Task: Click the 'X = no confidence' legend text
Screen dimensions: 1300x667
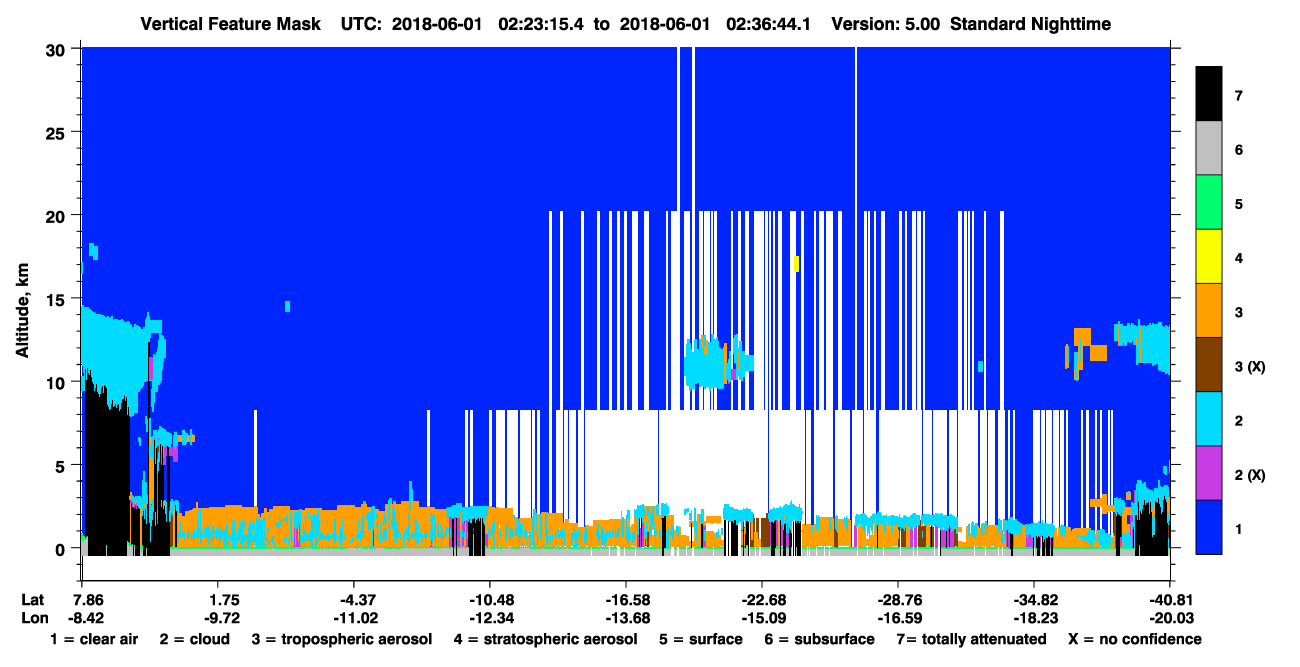Action: pos(1134,639)
